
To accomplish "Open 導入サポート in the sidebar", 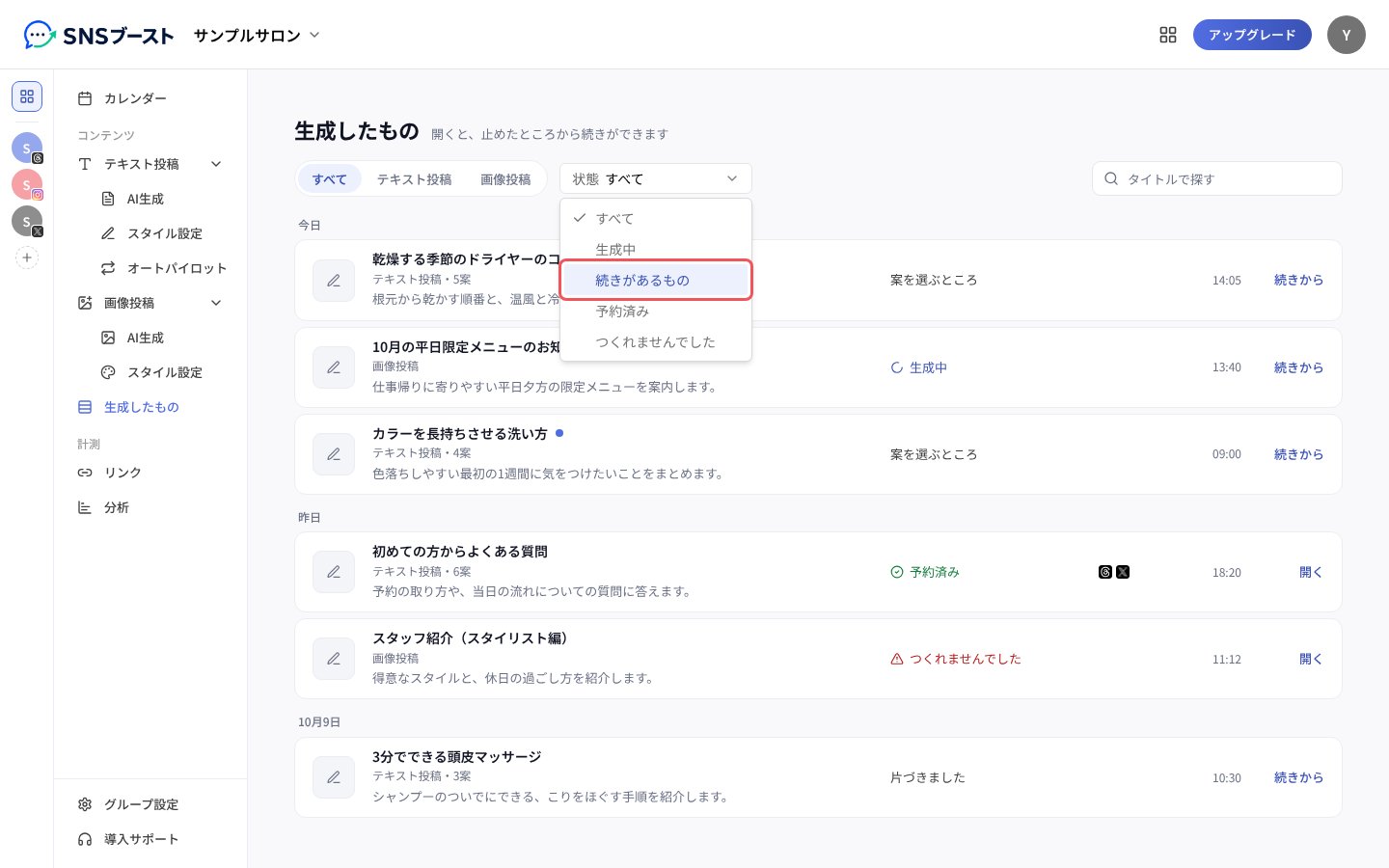I will click(150, 839).
